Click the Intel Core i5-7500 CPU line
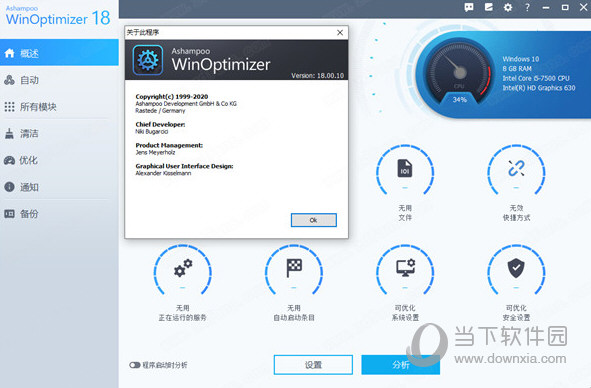The width and height of the screenshot is (591, 388). (536, 78)
